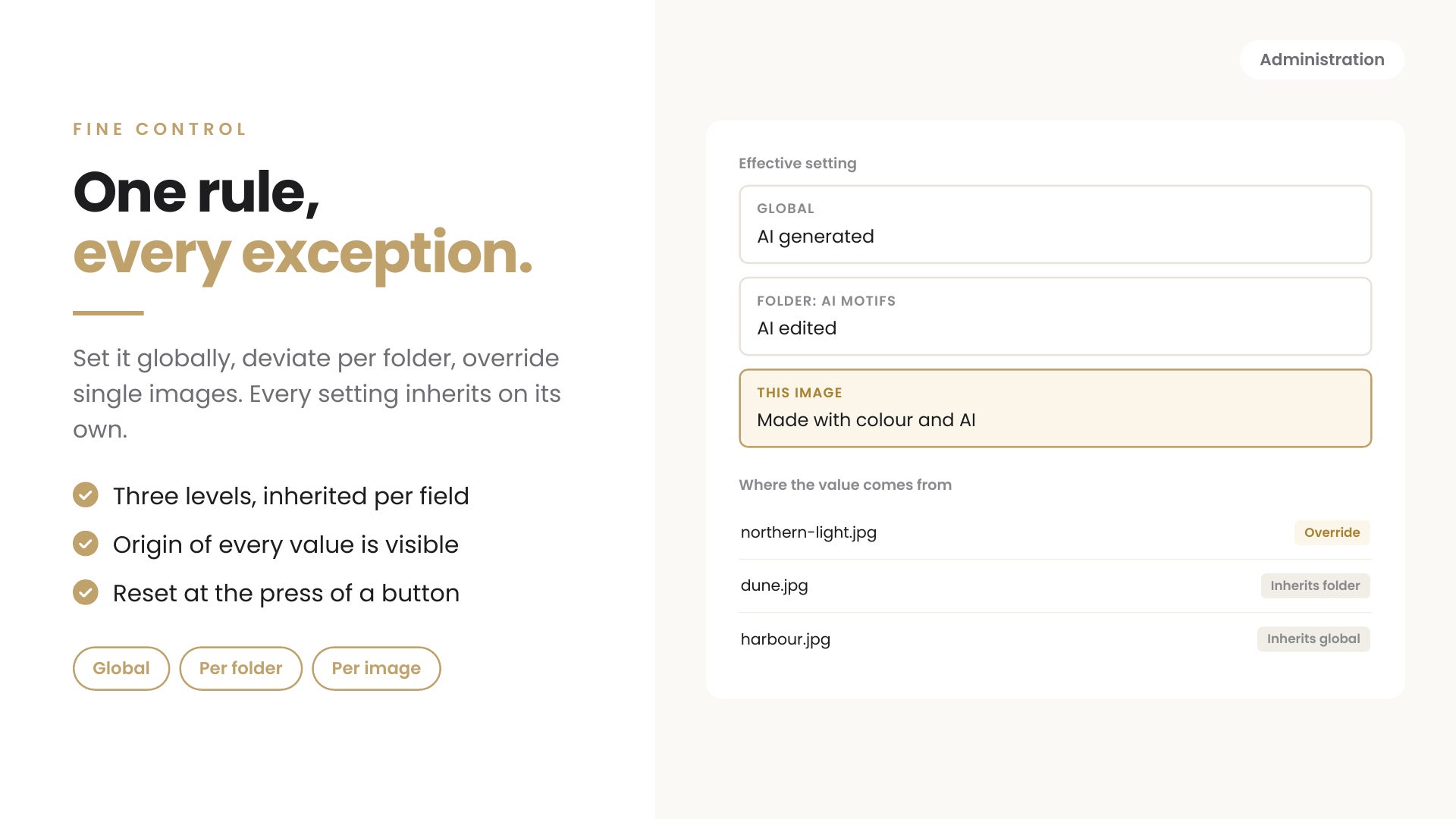The image size is (1456, 819).
Task: Select the dune.jpg file row
Action: click(x=1055, y=585)
